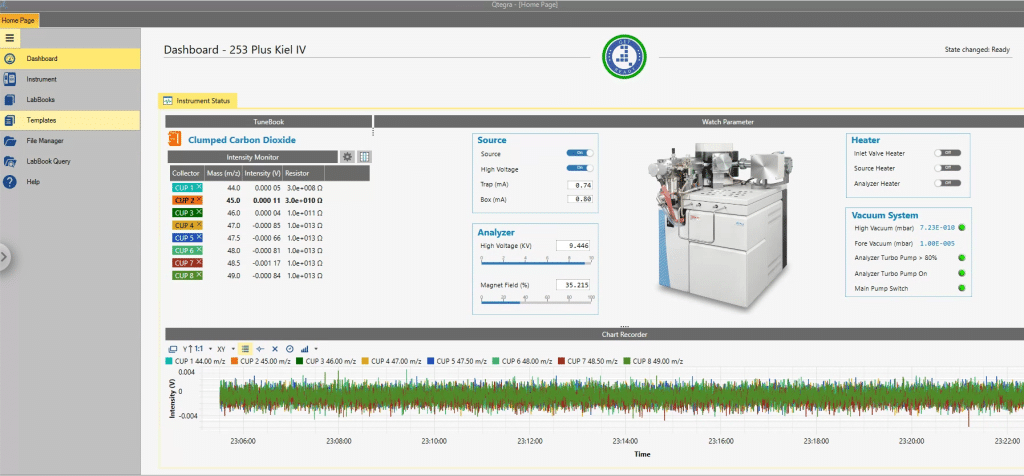
Task: Click the Templates sidebar icon
Action: click(10, 120)
